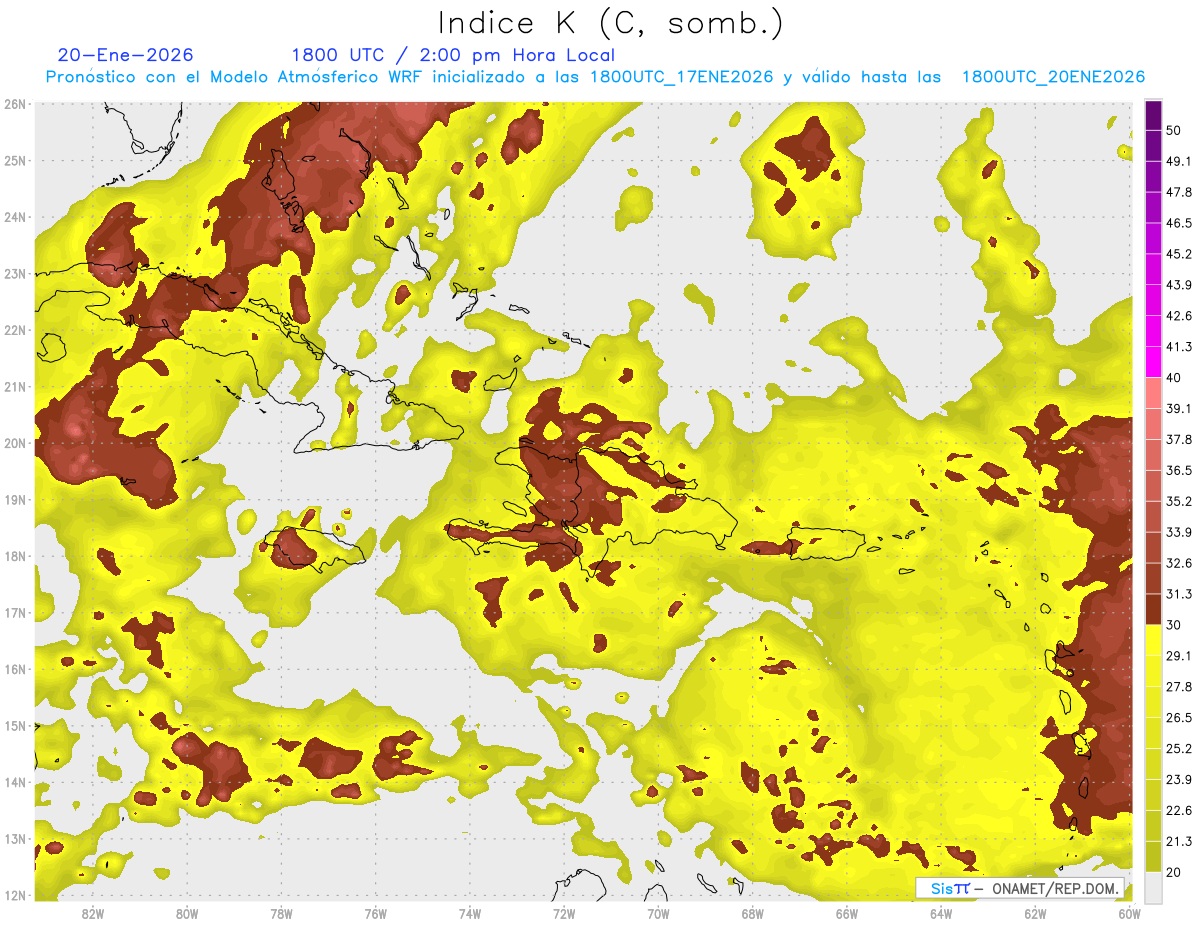Viewport: 1200px width, 927px height.
Task: Click the "64W" longitude axis label
Action: [941, 913]
